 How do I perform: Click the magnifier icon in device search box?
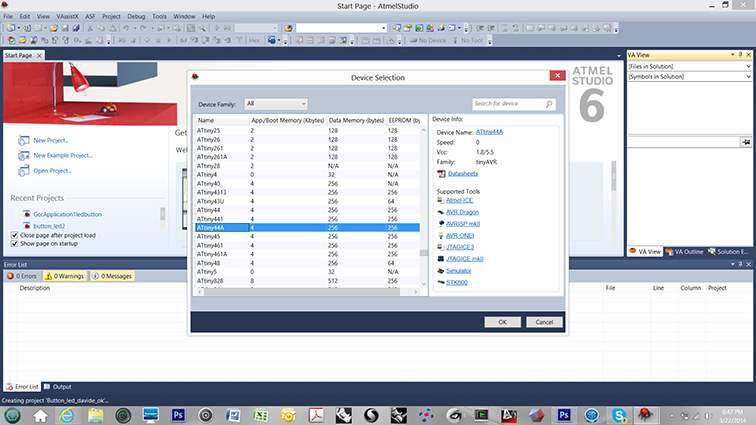(x=549, y=104)
